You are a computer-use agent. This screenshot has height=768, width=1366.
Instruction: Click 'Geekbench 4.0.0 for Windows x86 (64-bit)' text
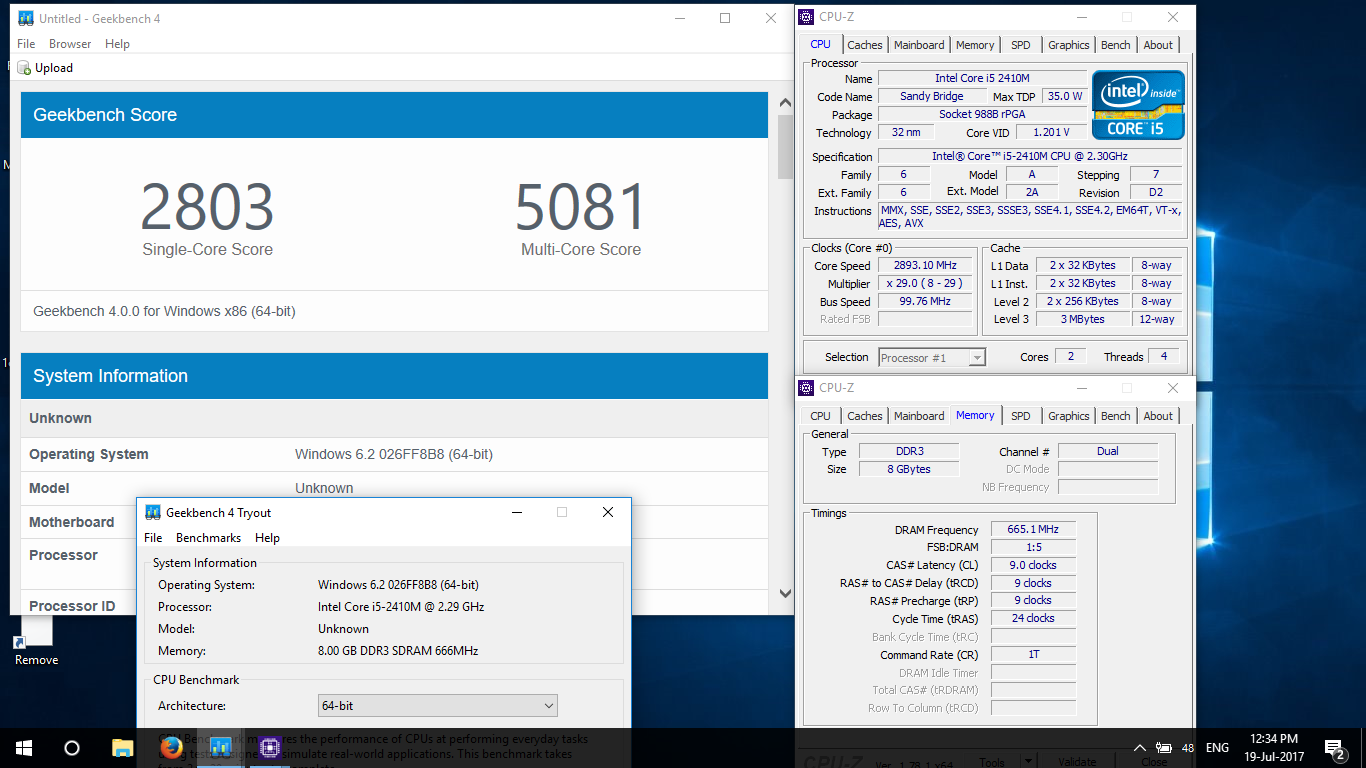[164, 311]
